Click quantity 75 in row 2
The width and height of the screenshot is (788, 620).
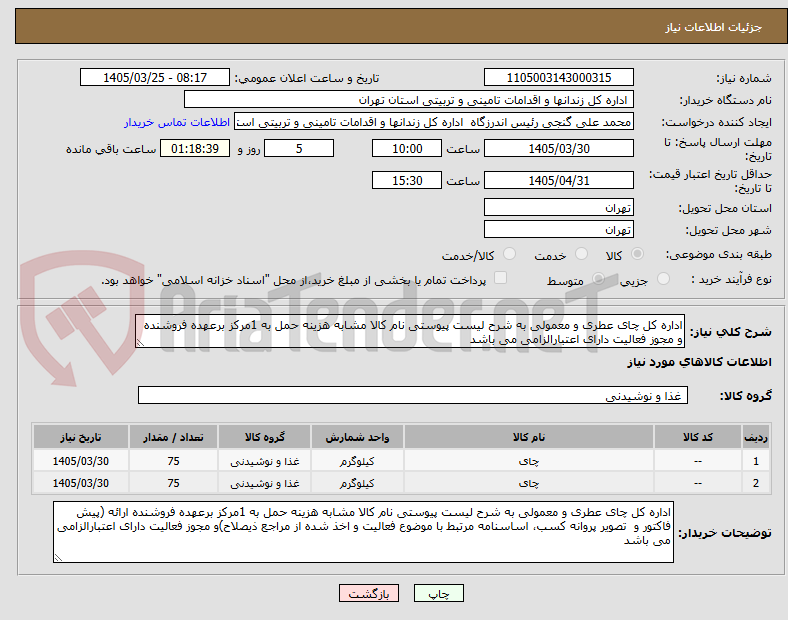pyautogui.click(x=173, y=483)
